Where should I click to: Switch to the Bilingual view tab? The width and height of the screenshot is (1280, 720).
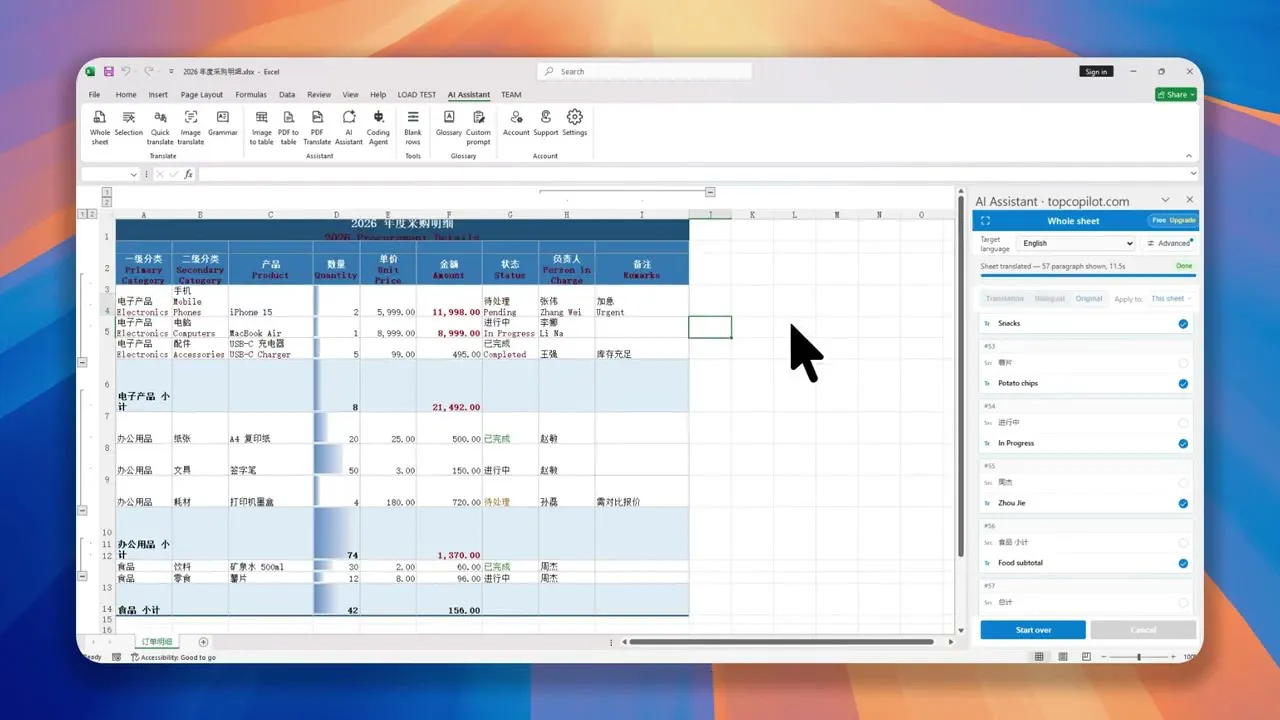coord(1050,299)
